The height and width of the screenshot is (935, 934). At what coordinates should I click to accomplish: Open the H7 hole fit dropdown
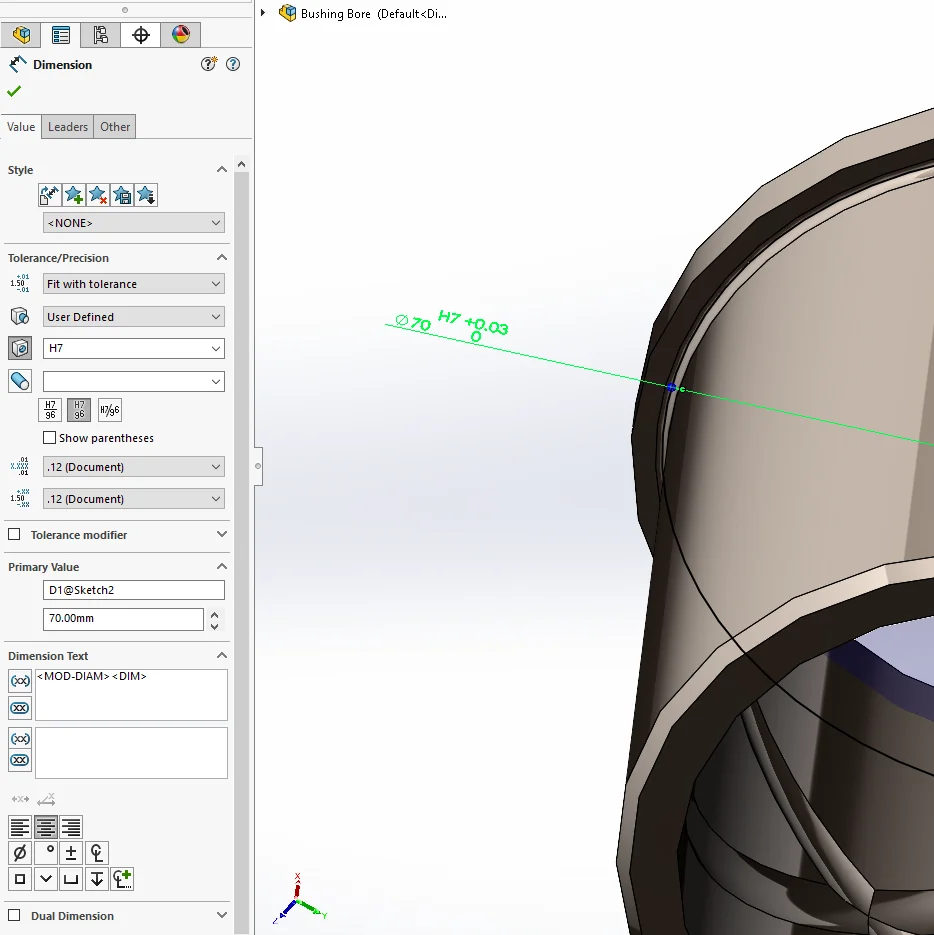[x=133, y=349]
